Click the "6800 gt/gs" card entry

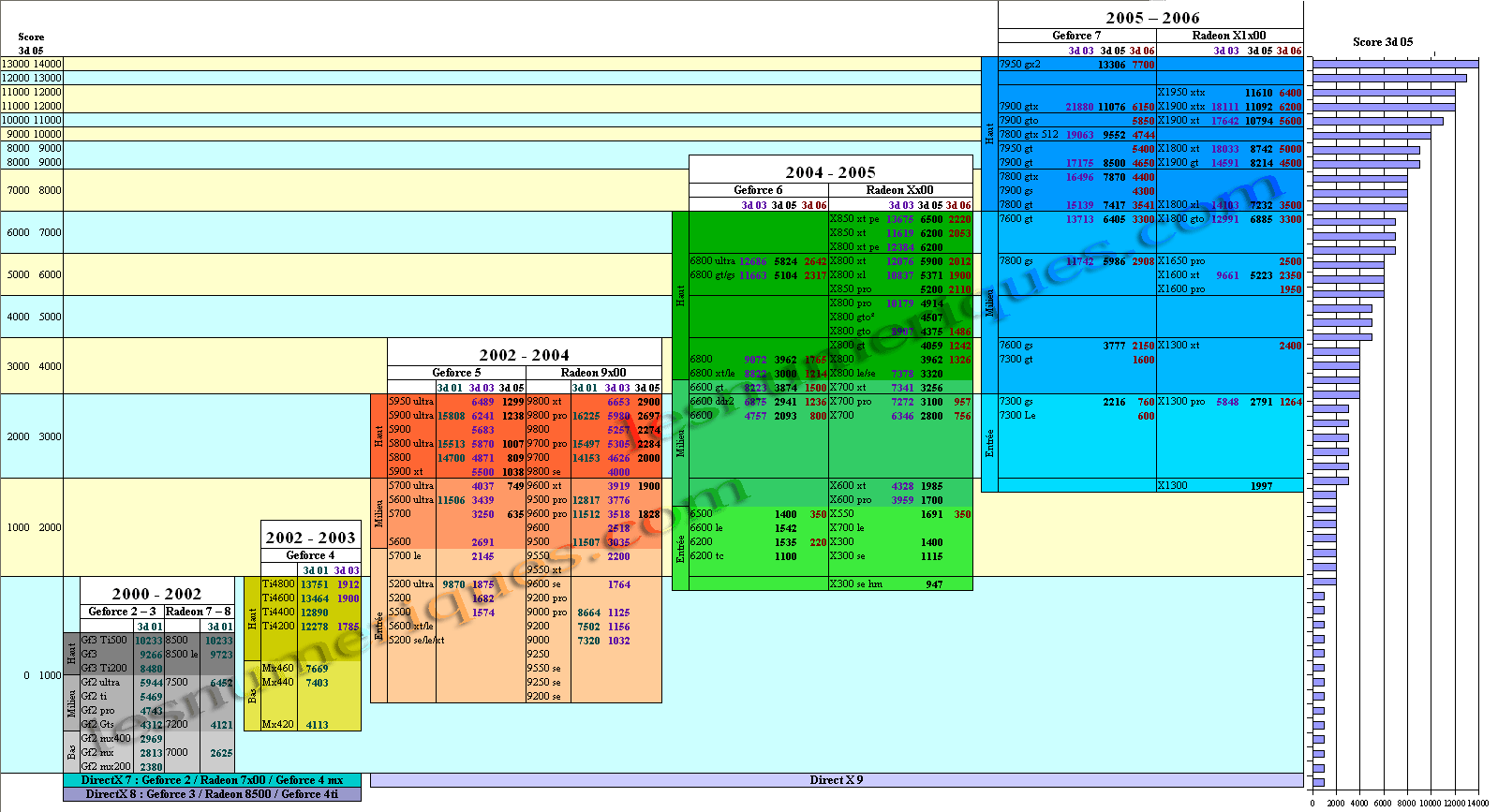(713, 275)
